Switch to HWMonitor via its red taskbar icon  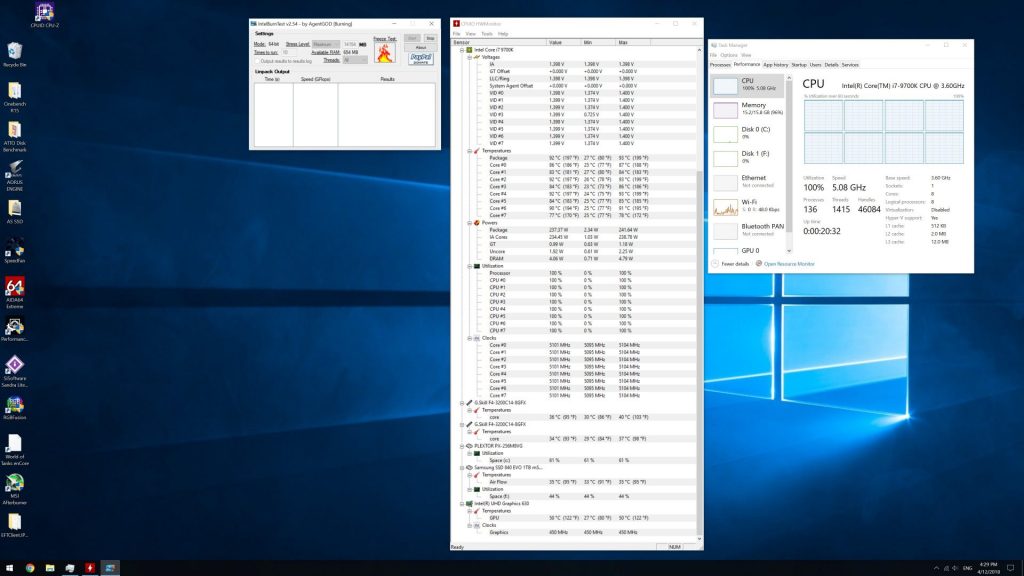click(x=90, y=568)
